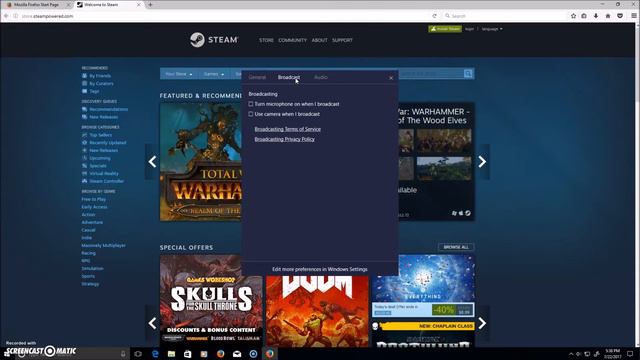Expand the Your Store dropdown
Viewport: 640px width, 360px height.
[x=179, y=74]
